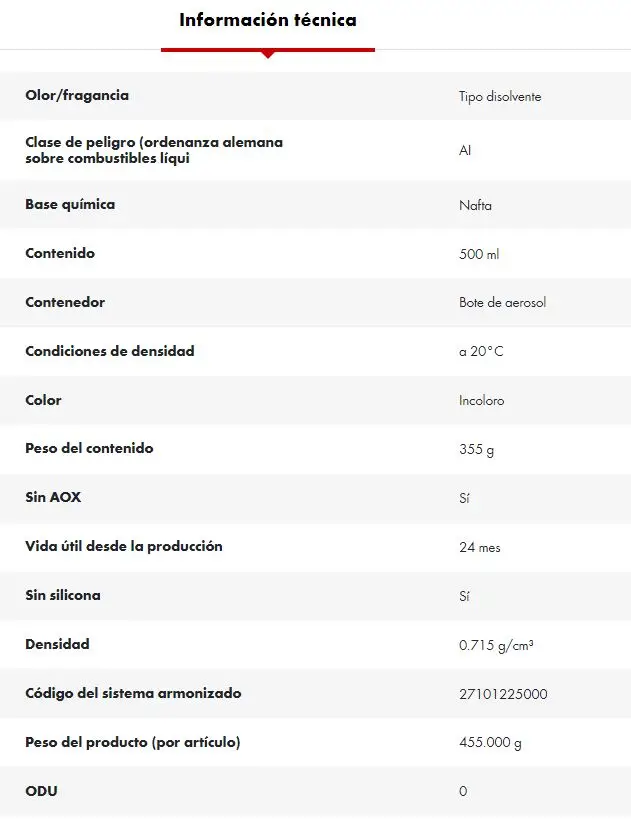Image resolution: width=631 pixels, height=819 pixels.
Task: Click the Sin AOX row label
Action: point(53,498)
